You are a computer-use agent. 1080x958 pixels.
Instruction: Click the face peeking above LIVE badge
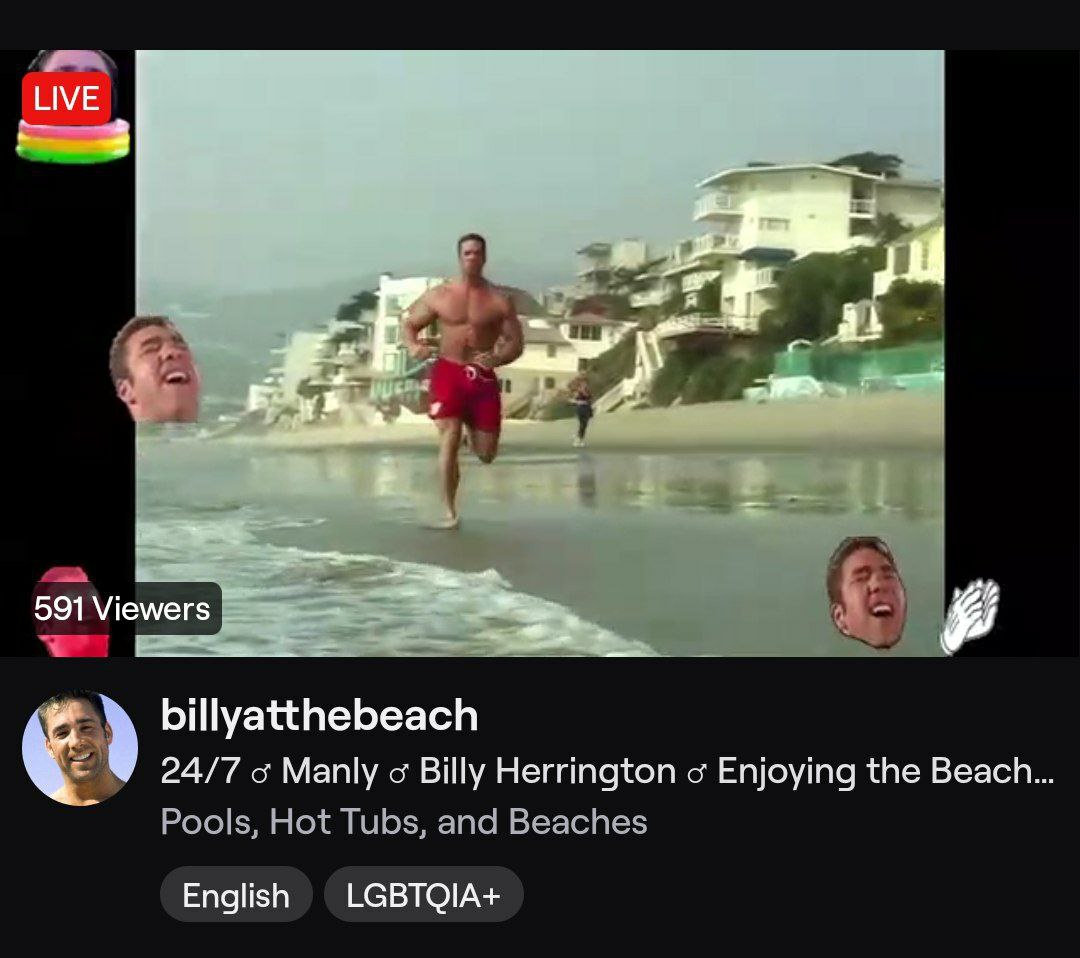[x=72, y=61]
